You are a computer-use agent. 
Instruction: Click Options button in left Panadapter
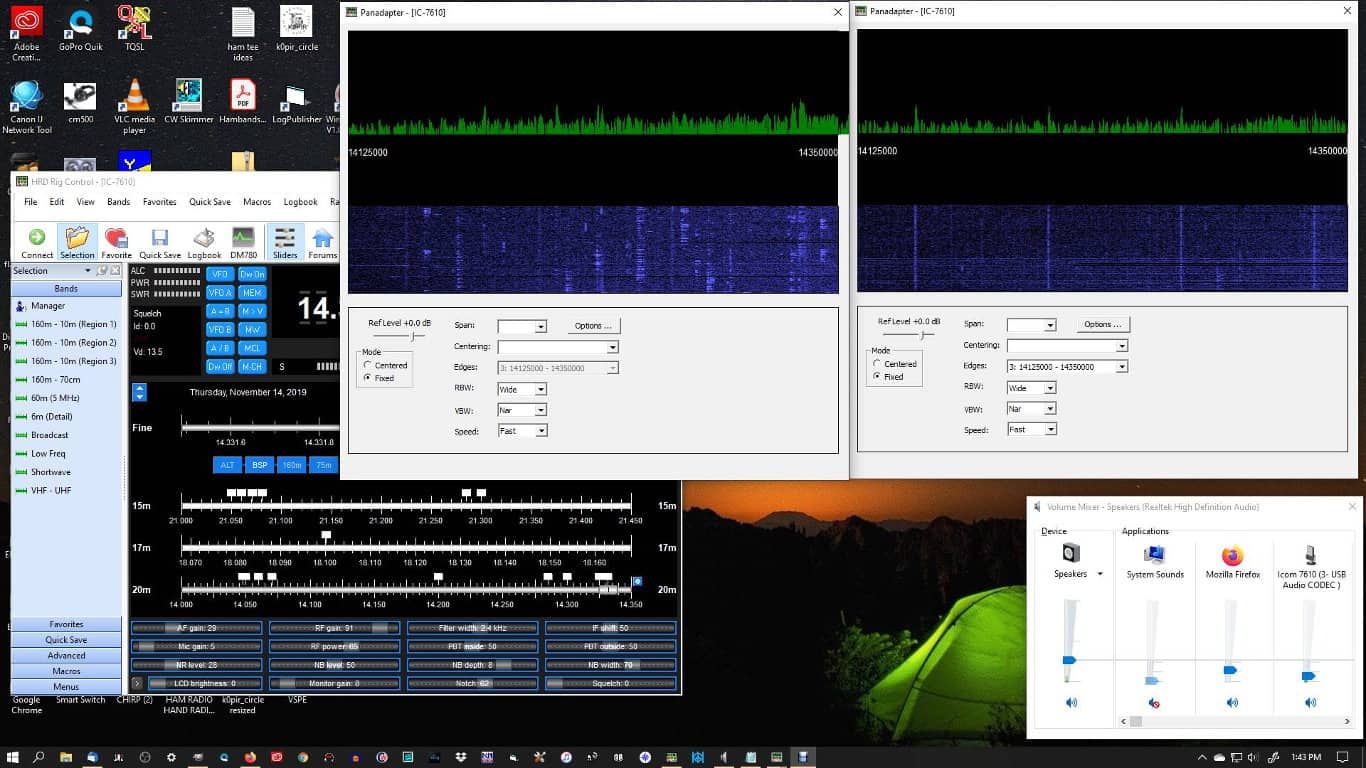[594, 326]
